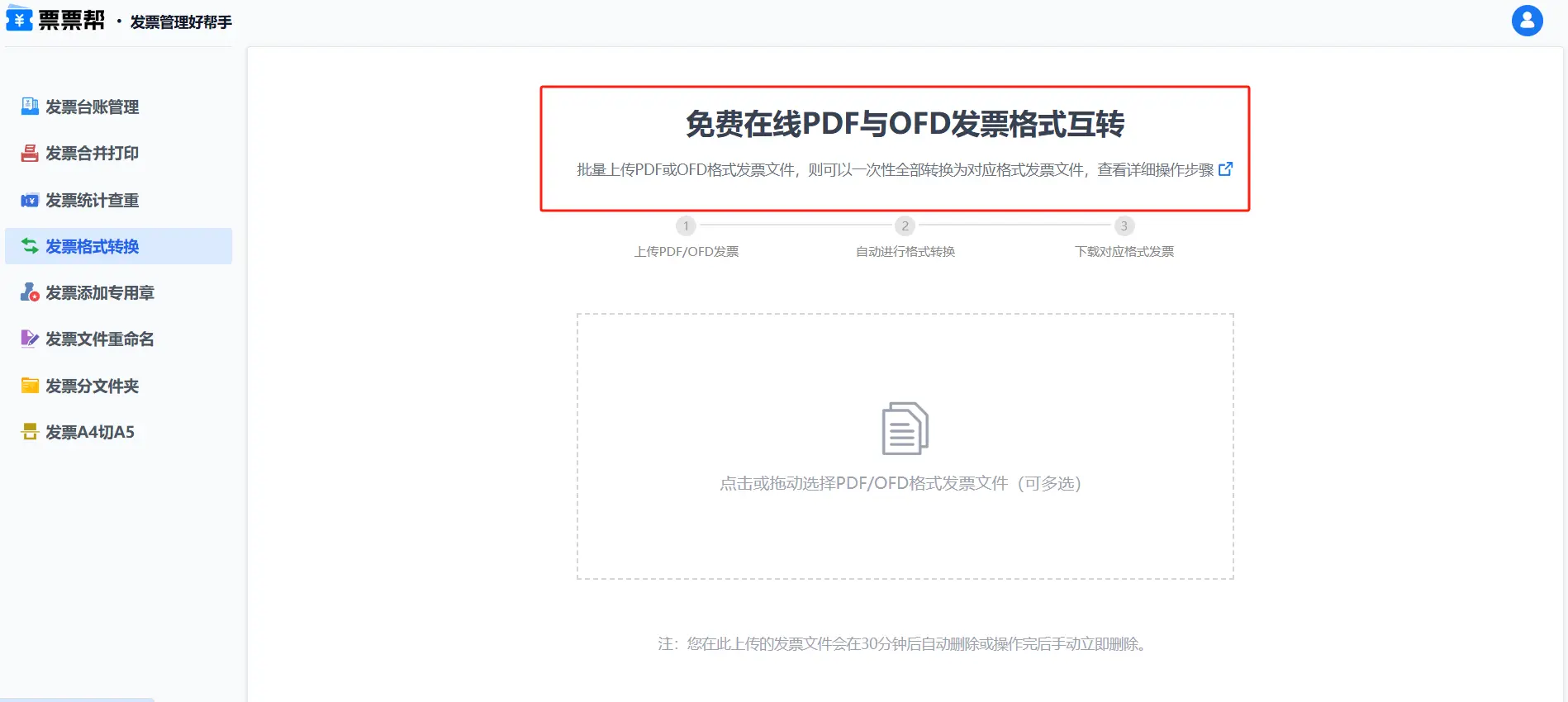Click the 票票帮 logo icon

tap(20, 18)
